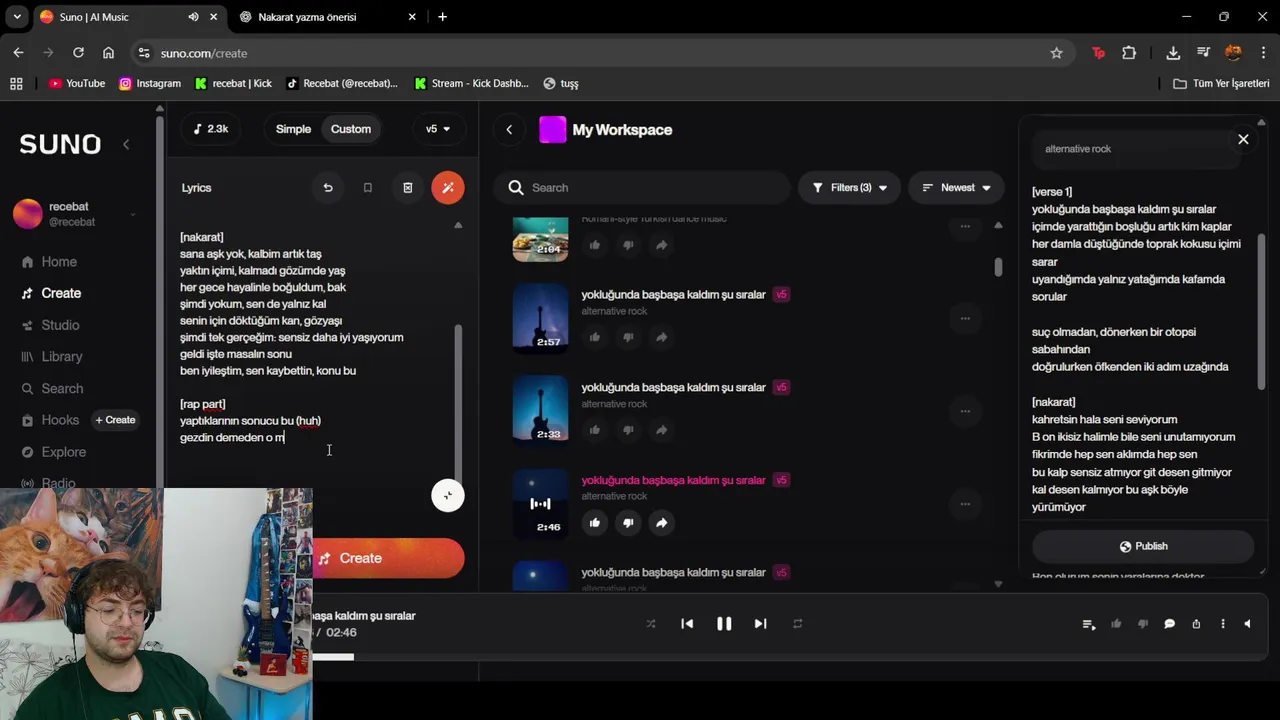Collapse the Suno sidebar chevron
The image size is (1280, 720).
point(126,145)
